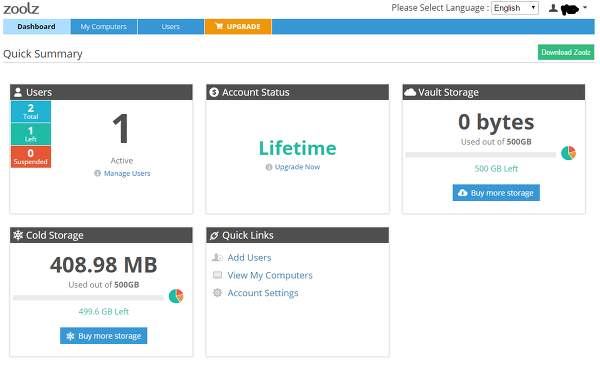Click the Vault Storage cloud icon
This screenshot has width=600, height=365.
[x=410, y=92]
